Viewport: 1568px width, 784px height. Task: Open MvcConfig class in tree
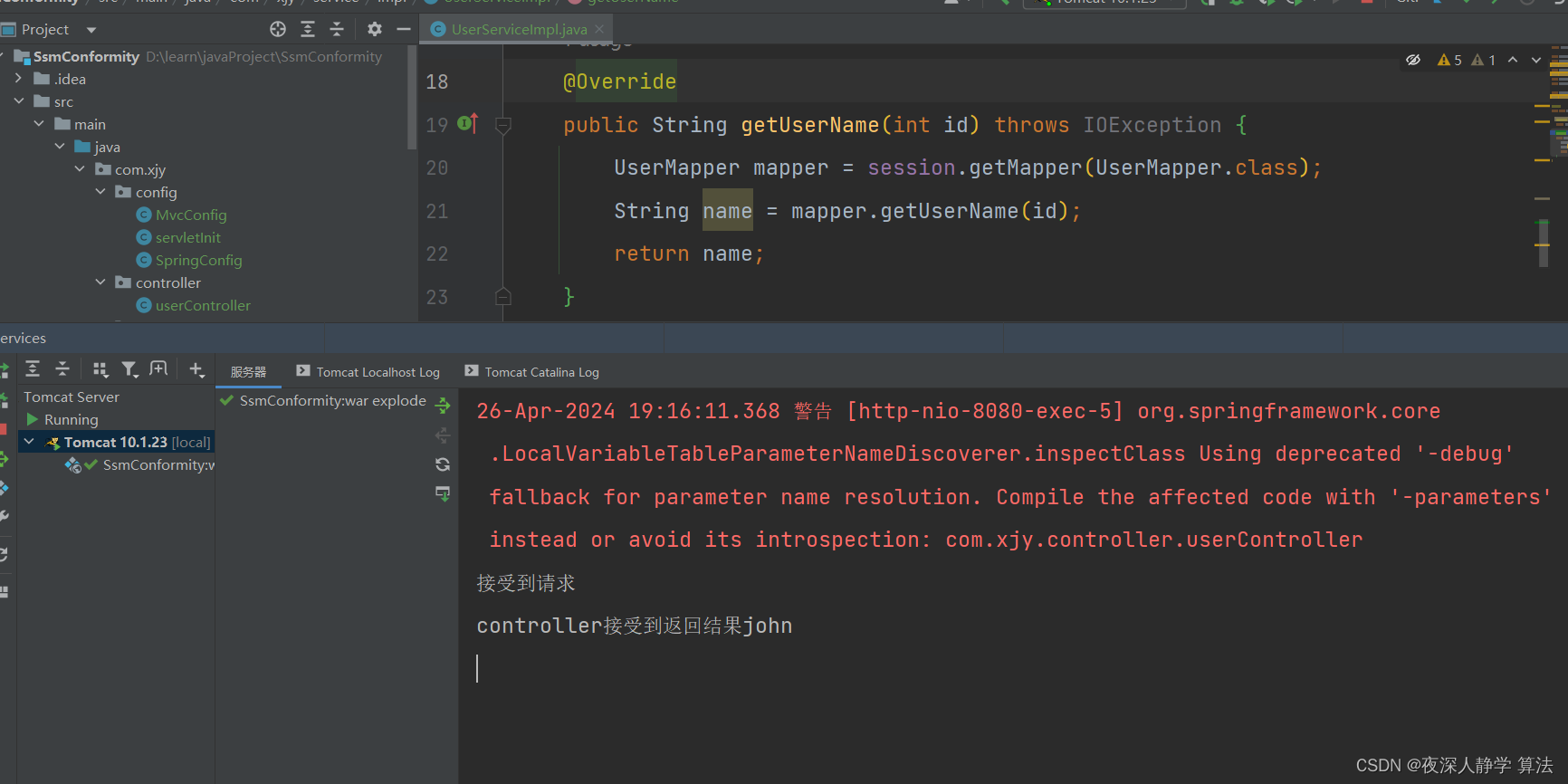[x=191, y=215]
